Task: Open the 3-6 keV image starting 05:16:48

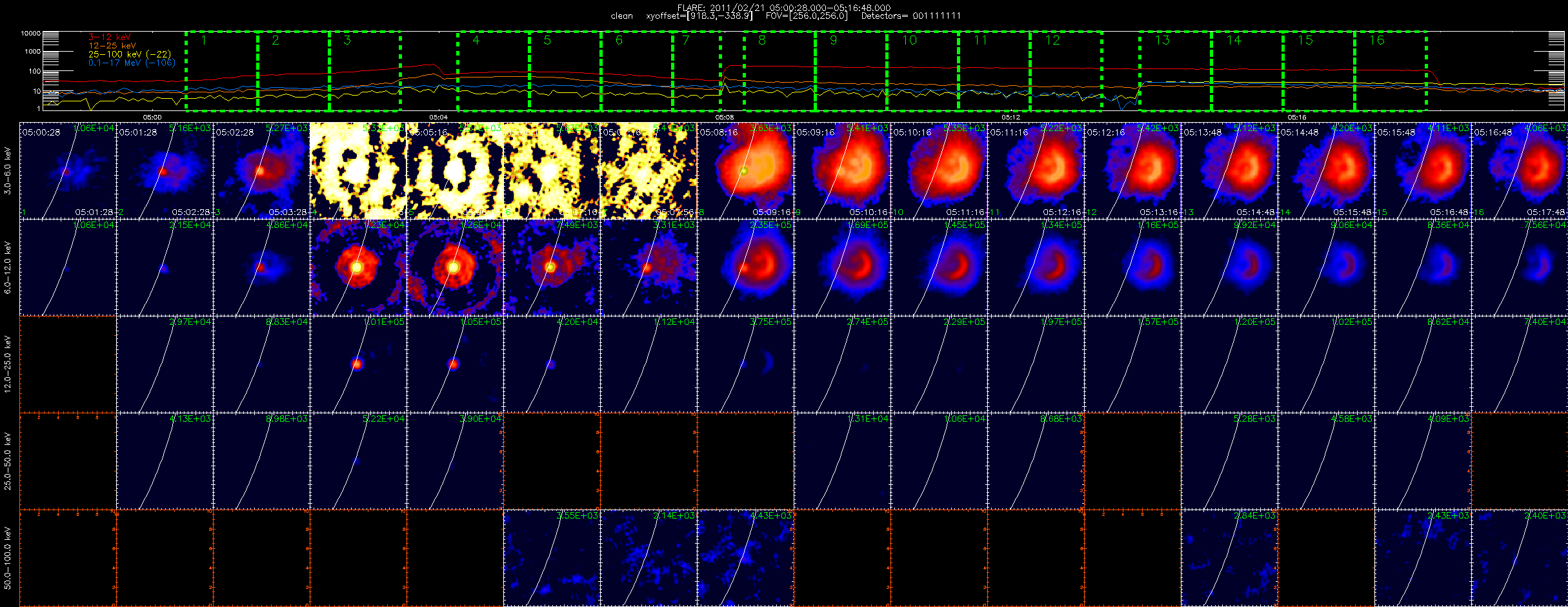Action: coord(1520,170)
